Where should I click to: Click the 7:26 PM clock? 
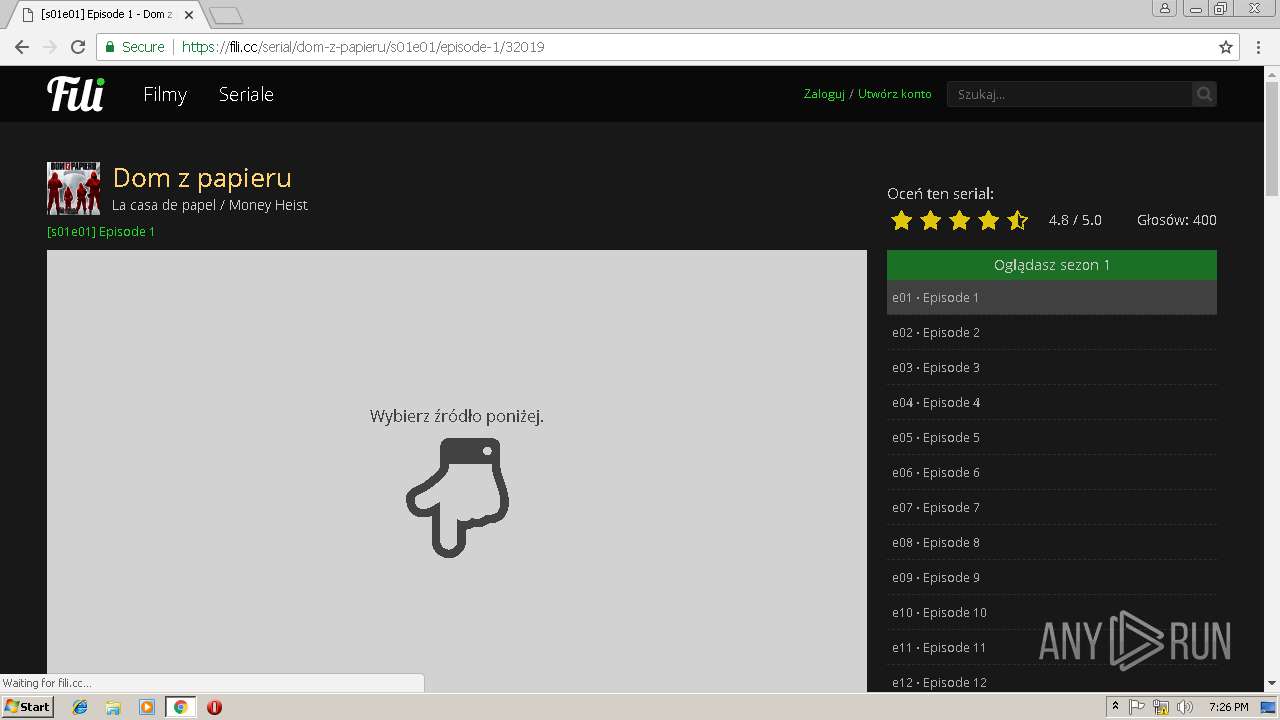click(1228, 707)
